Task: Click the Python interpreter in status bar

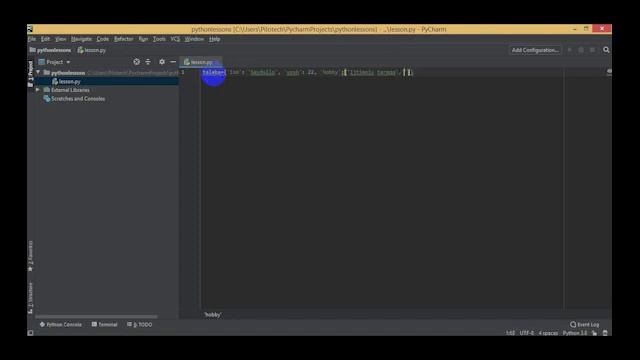Action: [575, 333]
